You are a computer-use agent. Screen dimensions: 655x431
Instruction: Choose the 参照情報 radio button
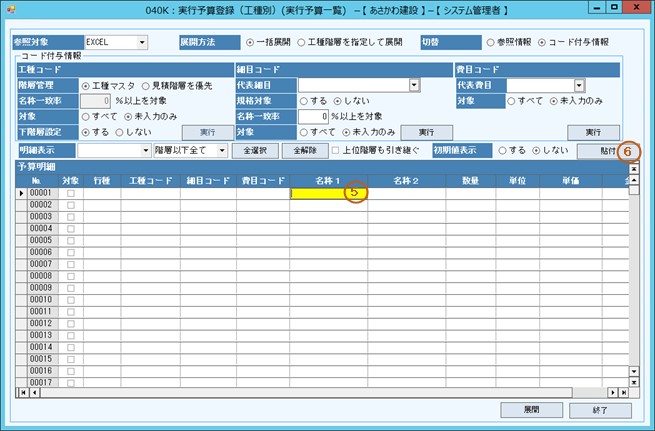click(x=490, y=43)
